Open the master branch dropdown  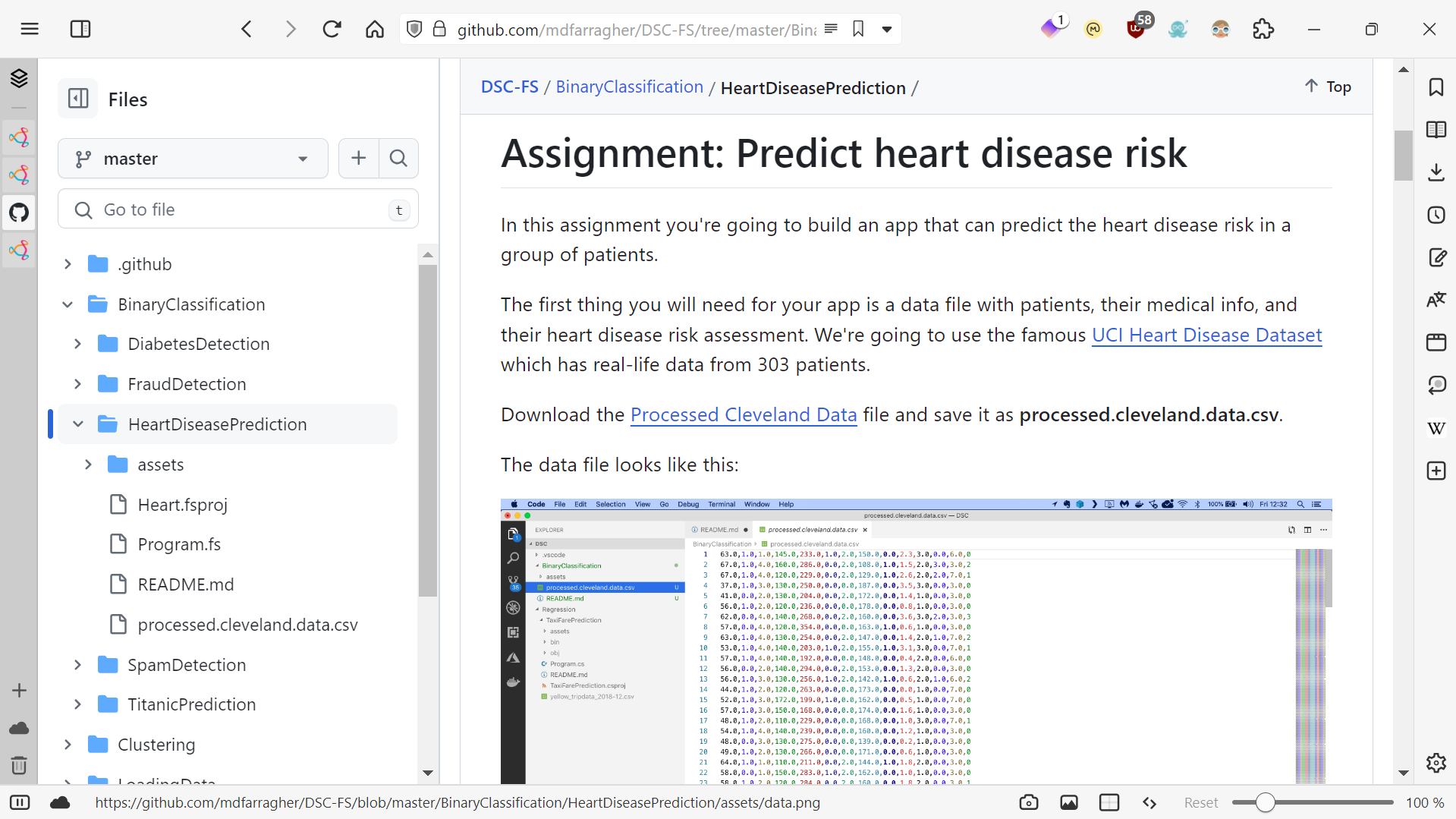point(193,159)
